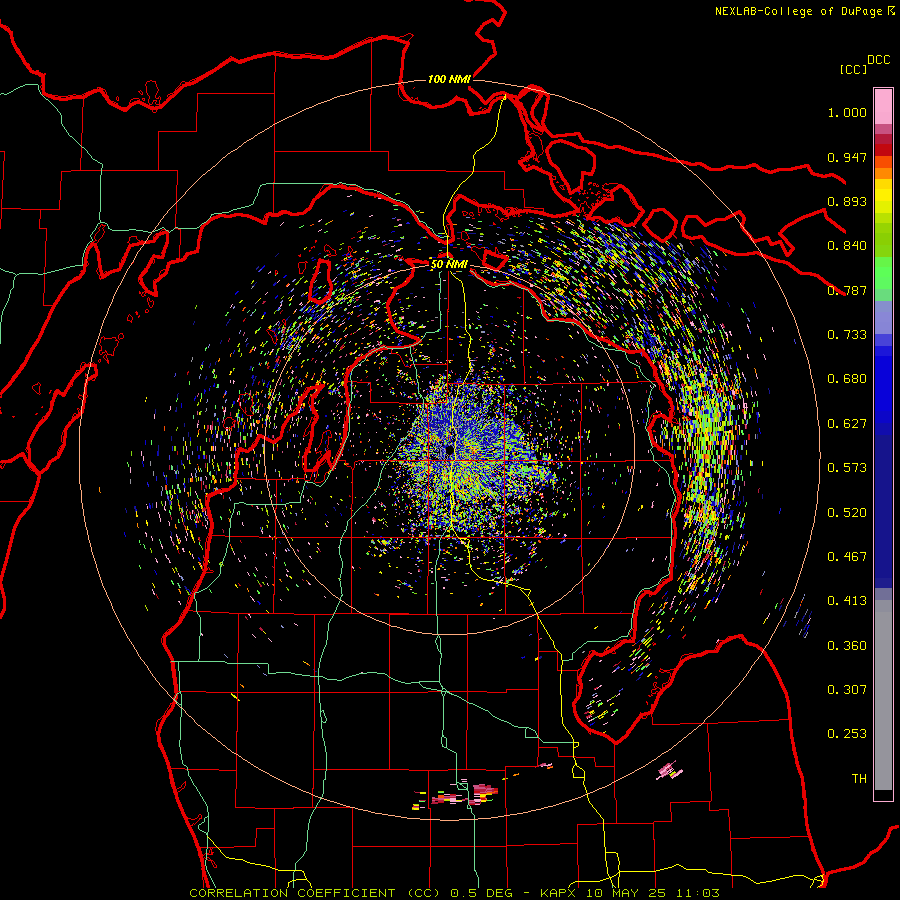The width and height of the screenshot is (900, 900).
Task: Pick the pink color band near 1.000
Action: (x=883, y=107)
